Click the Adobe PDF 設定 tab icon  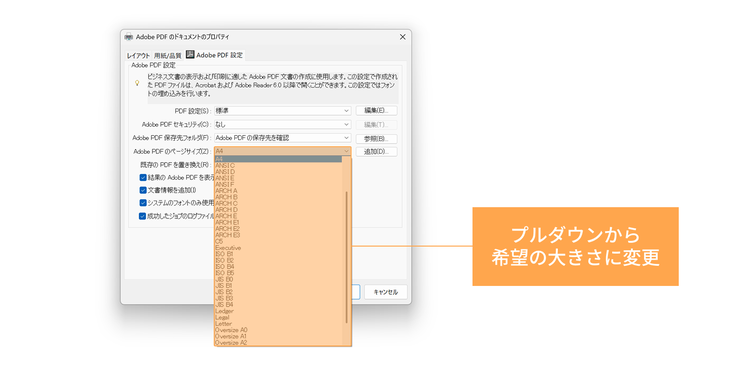(190, 55)
